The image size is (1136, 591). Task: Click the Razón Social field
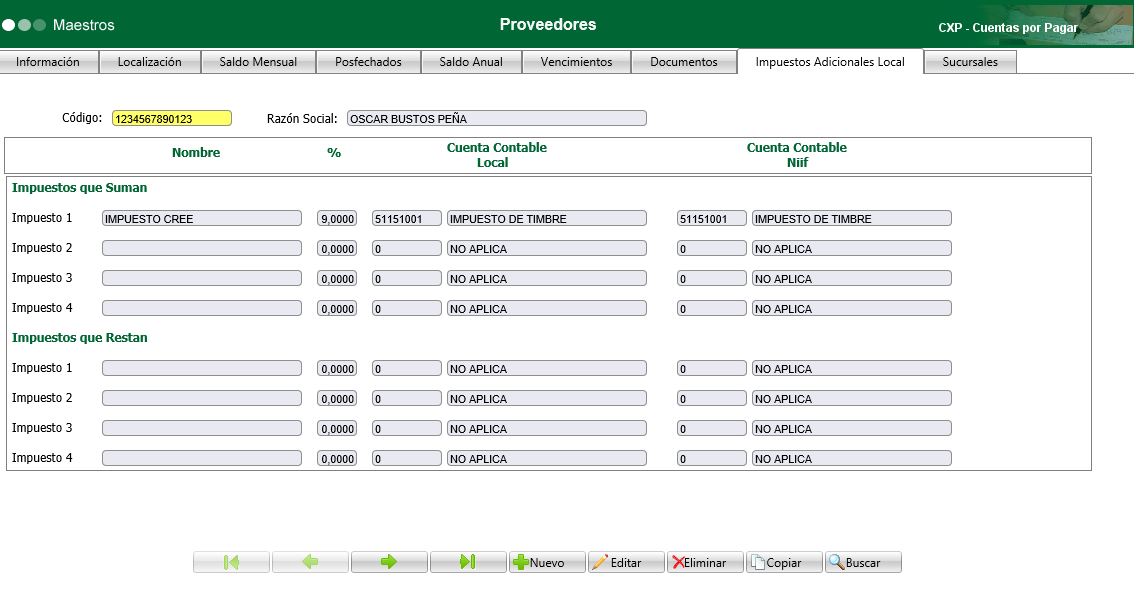coord(497,118)
